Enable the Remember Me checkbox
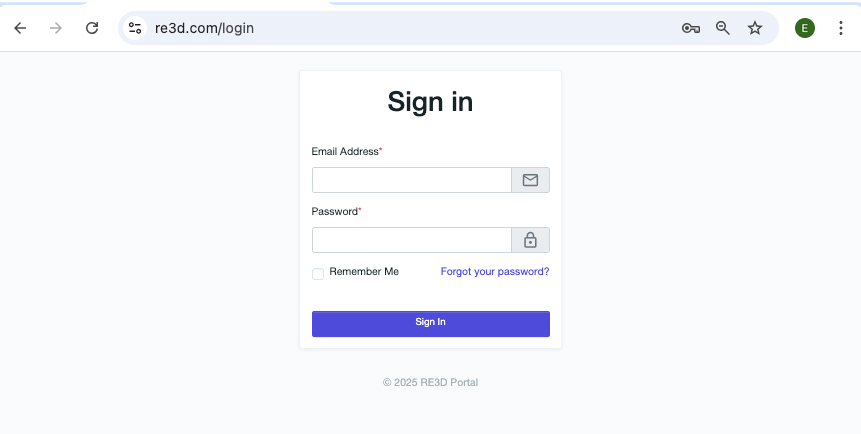This screenshot has width=861, height=434. [318, 273]
